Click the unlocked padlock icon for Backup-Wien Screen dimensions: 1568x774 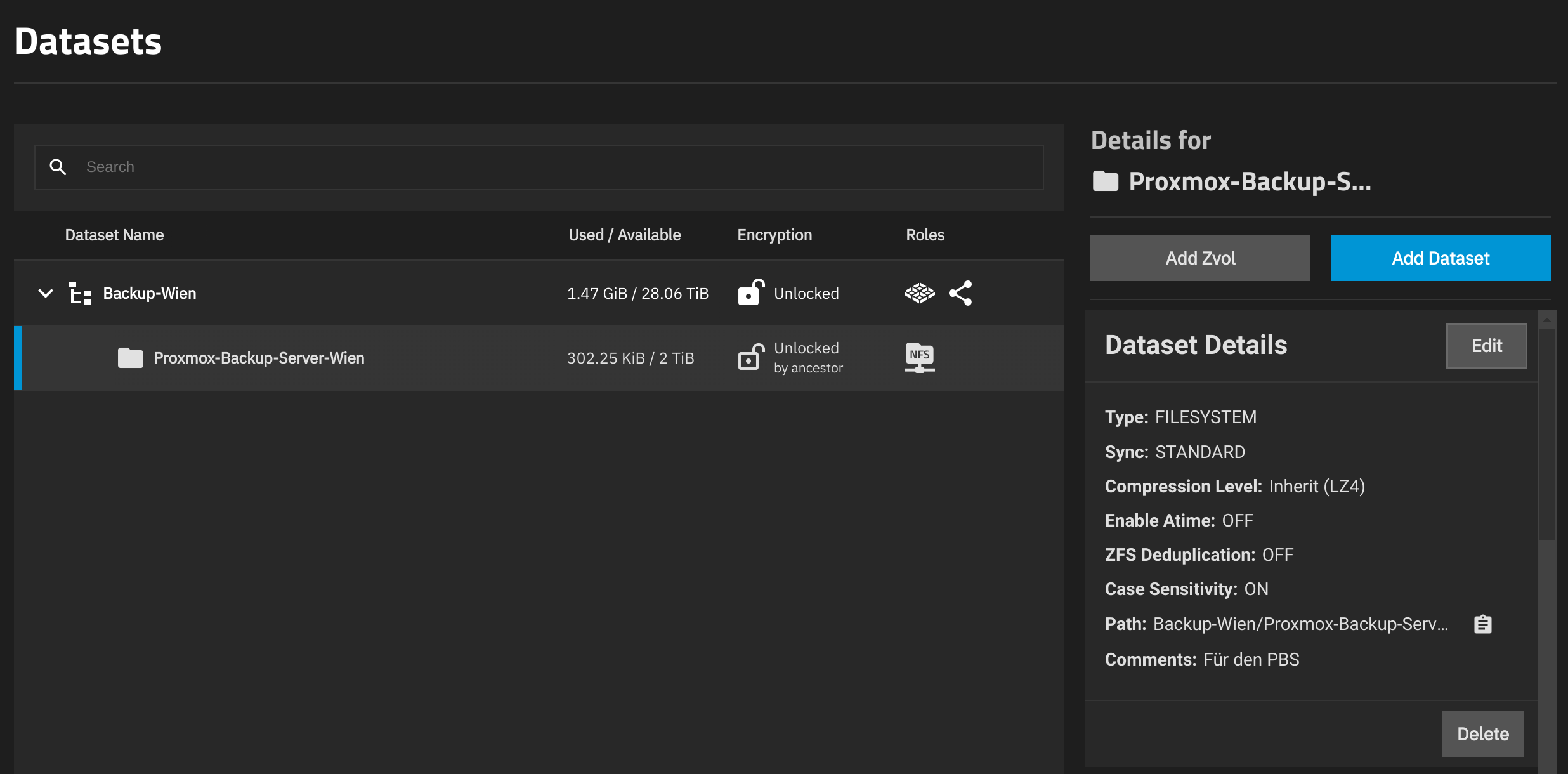pos(751,292)
